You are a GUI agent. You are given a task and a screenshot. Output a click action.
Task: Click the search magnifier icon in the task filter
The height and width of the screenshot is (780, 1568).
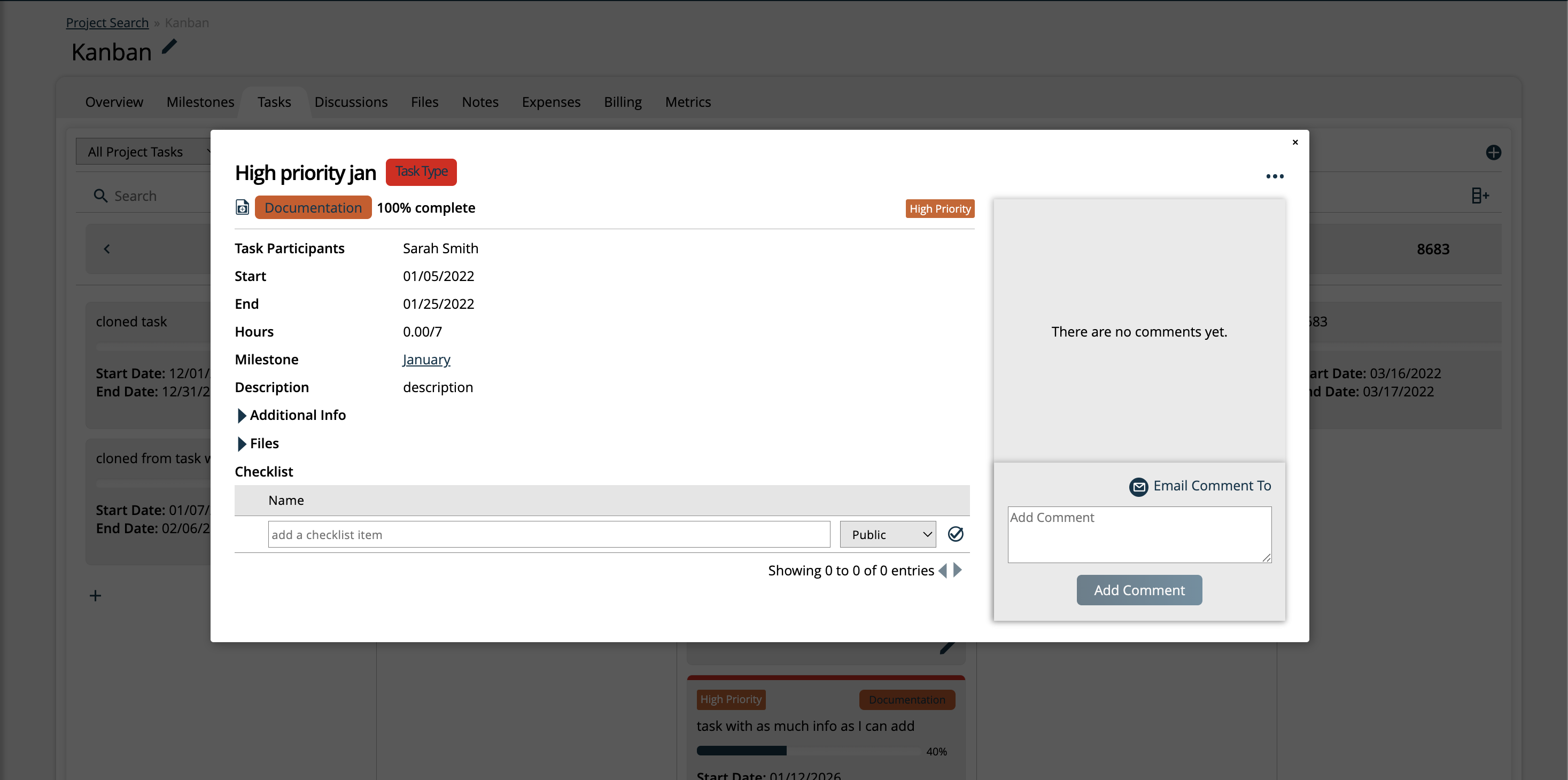tap(100, 196)
